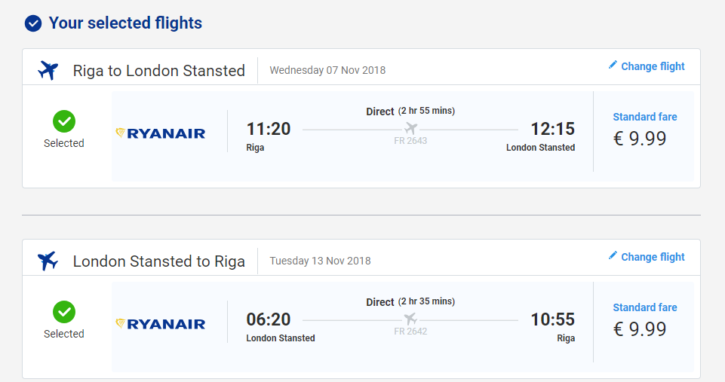Image resolution: width=725 pixels, height=382 pixels.
Task: Click the Wednesday 07 Nov 2018 date
Action: pyautogui.click(x=327, y=70)
